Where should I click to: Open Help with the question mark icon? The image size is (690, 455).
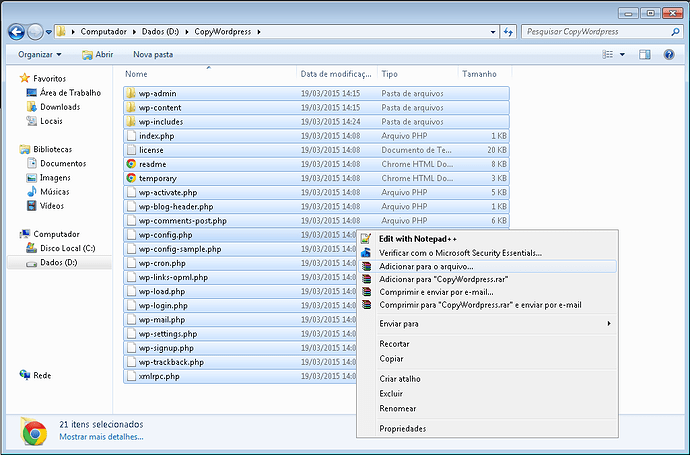[669, 55]
